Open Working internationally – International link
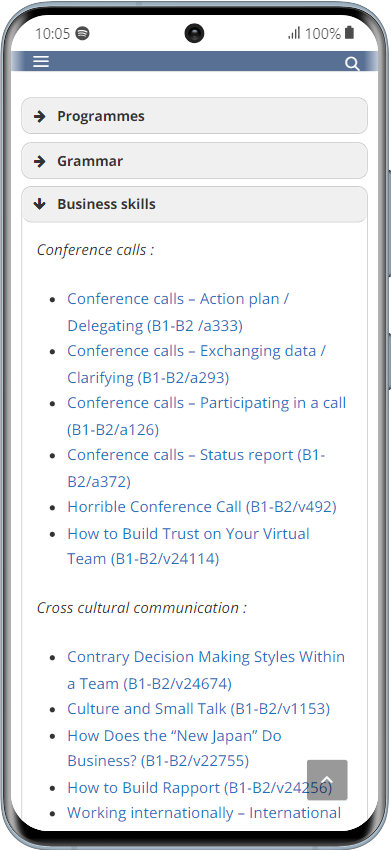Viewport: 391px width, 850px height. pos(204,813)
